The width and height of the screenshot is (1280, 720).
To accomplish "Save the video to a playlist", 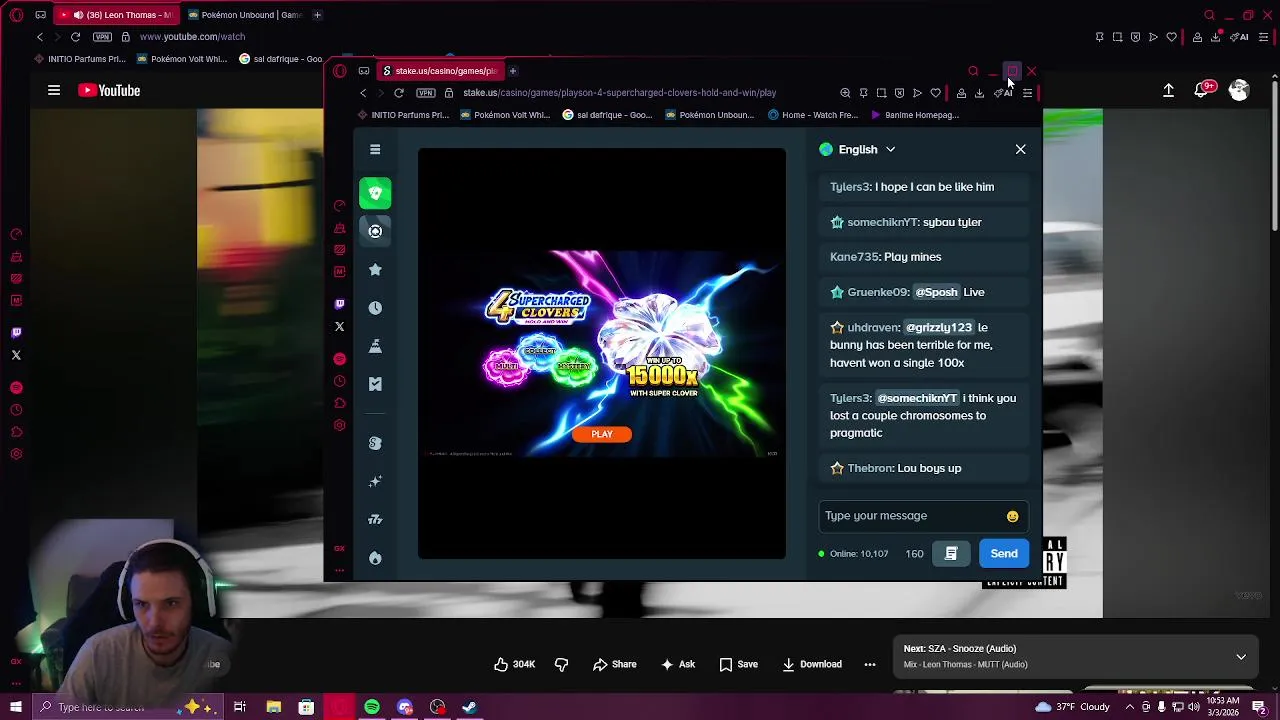I will (x=738, y=664).
